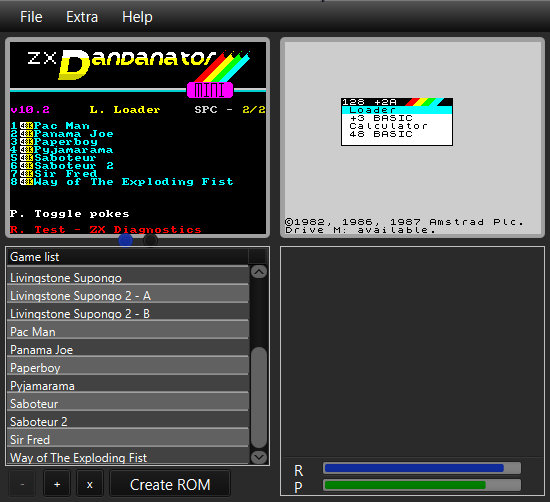Select Panama Joe in game list
Screen dimensions: 550x502
click(128, 349)
